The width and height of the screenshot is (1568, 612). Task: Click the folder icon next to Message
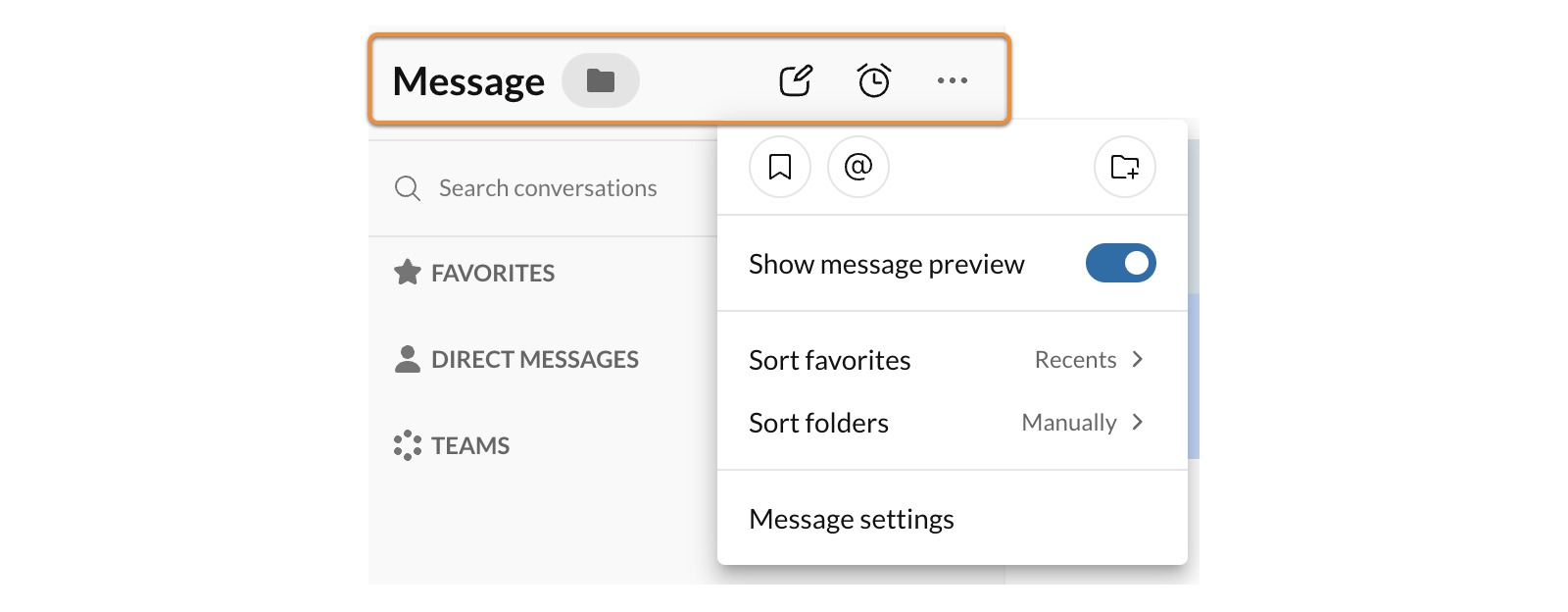[x=600, y=80]
